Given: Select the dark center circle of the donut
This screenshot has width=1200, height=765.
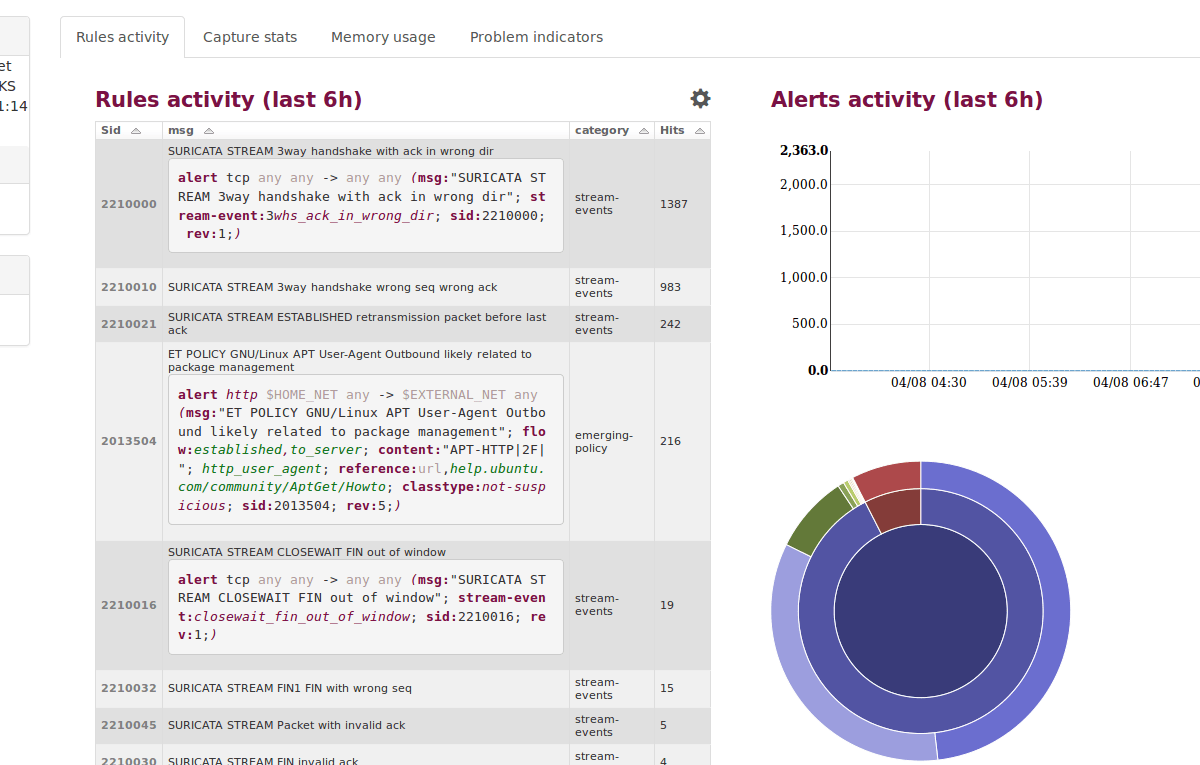Looking at the screenshot, I should click(920, 610).
